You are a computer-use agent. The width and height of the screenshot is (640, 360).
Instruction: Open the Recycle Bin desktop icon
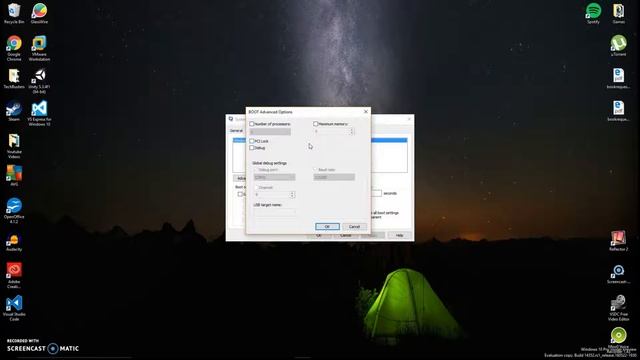click(14, 13)
